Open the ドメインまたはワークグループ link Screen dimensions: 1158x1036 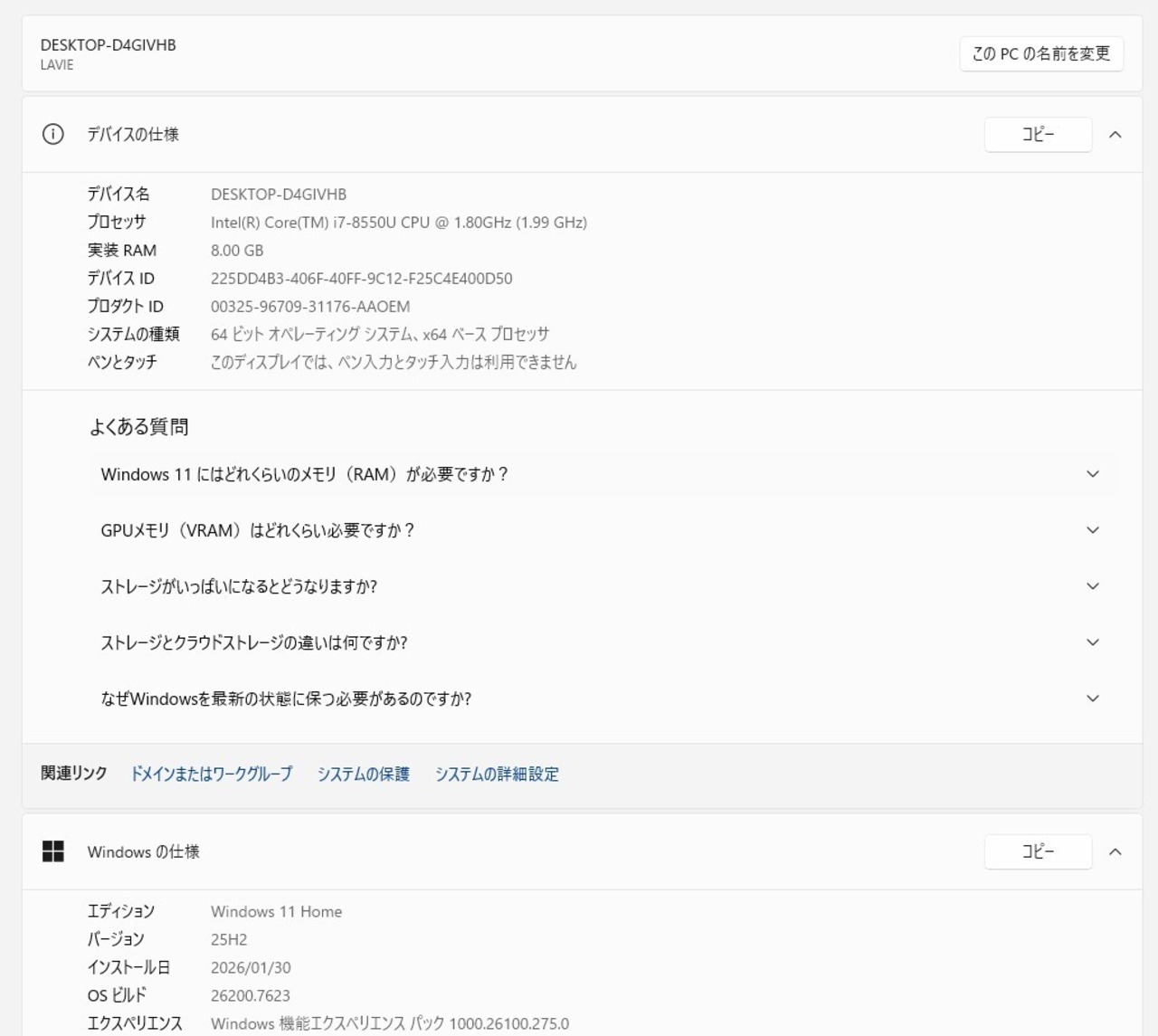point(212,774)
